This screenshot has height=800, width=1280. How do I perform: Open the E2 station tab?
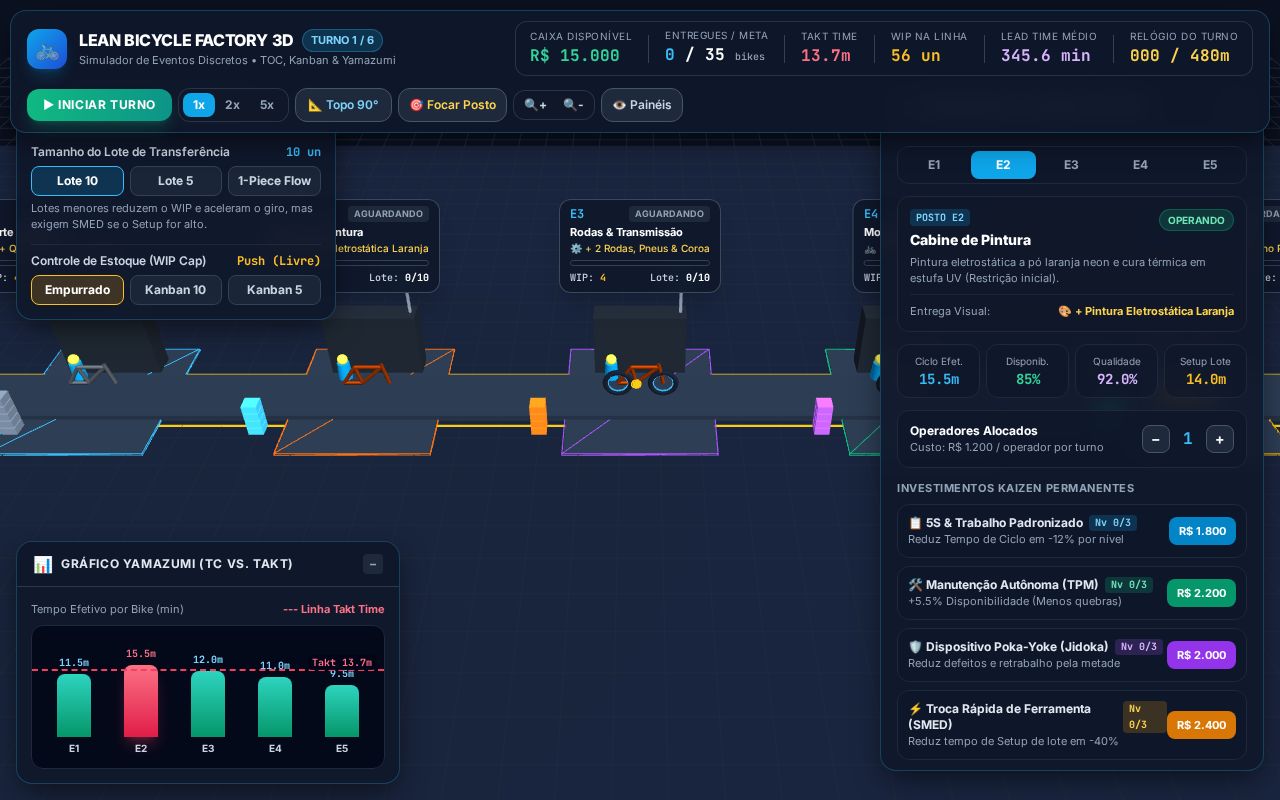1003,165
